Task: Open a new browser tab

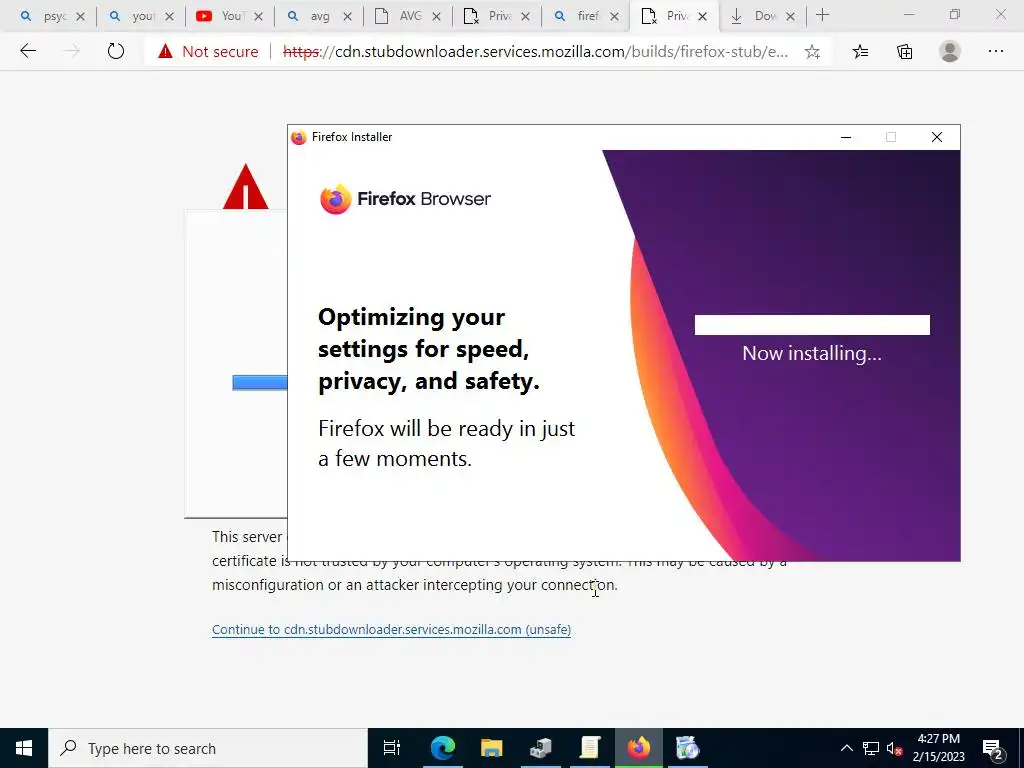Action: click(x=822, y=15)
